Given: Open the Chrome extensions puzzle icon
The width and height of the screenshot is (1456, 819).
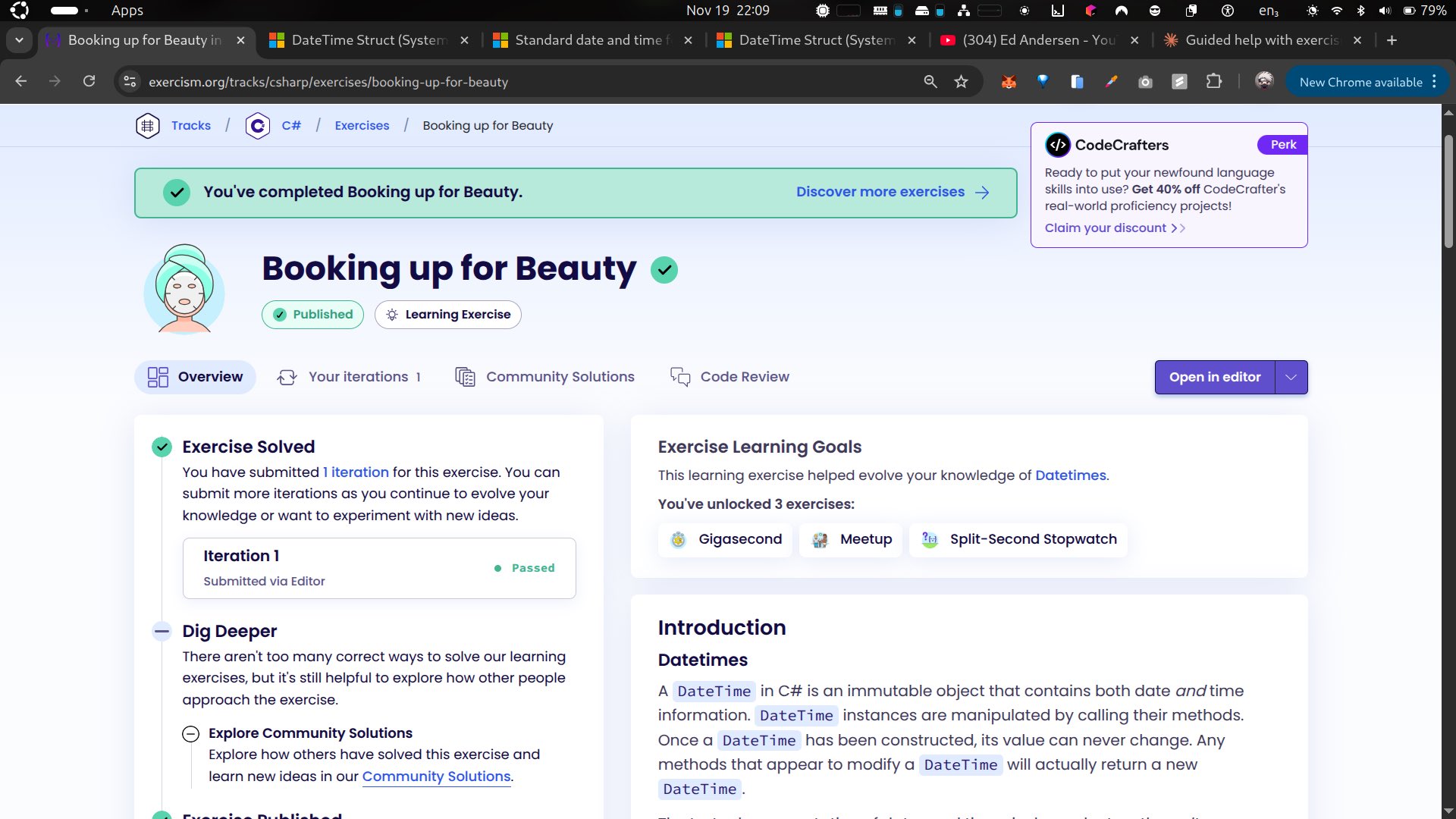Looking at the screenshot, I should [x=1214, y=82].
